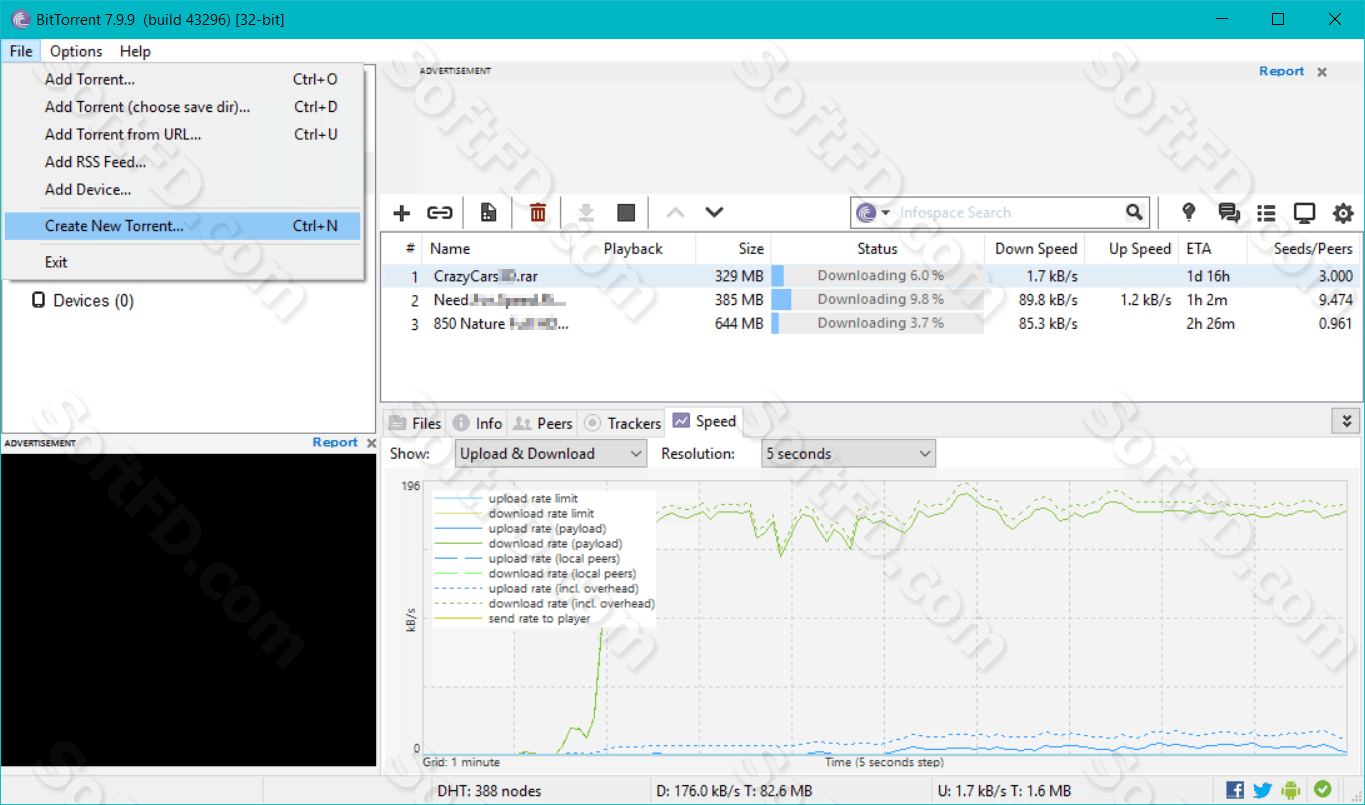Screen dimensions: 1365x805
Task: Click the remote monitor icon
Action: tap(1304, 213)
